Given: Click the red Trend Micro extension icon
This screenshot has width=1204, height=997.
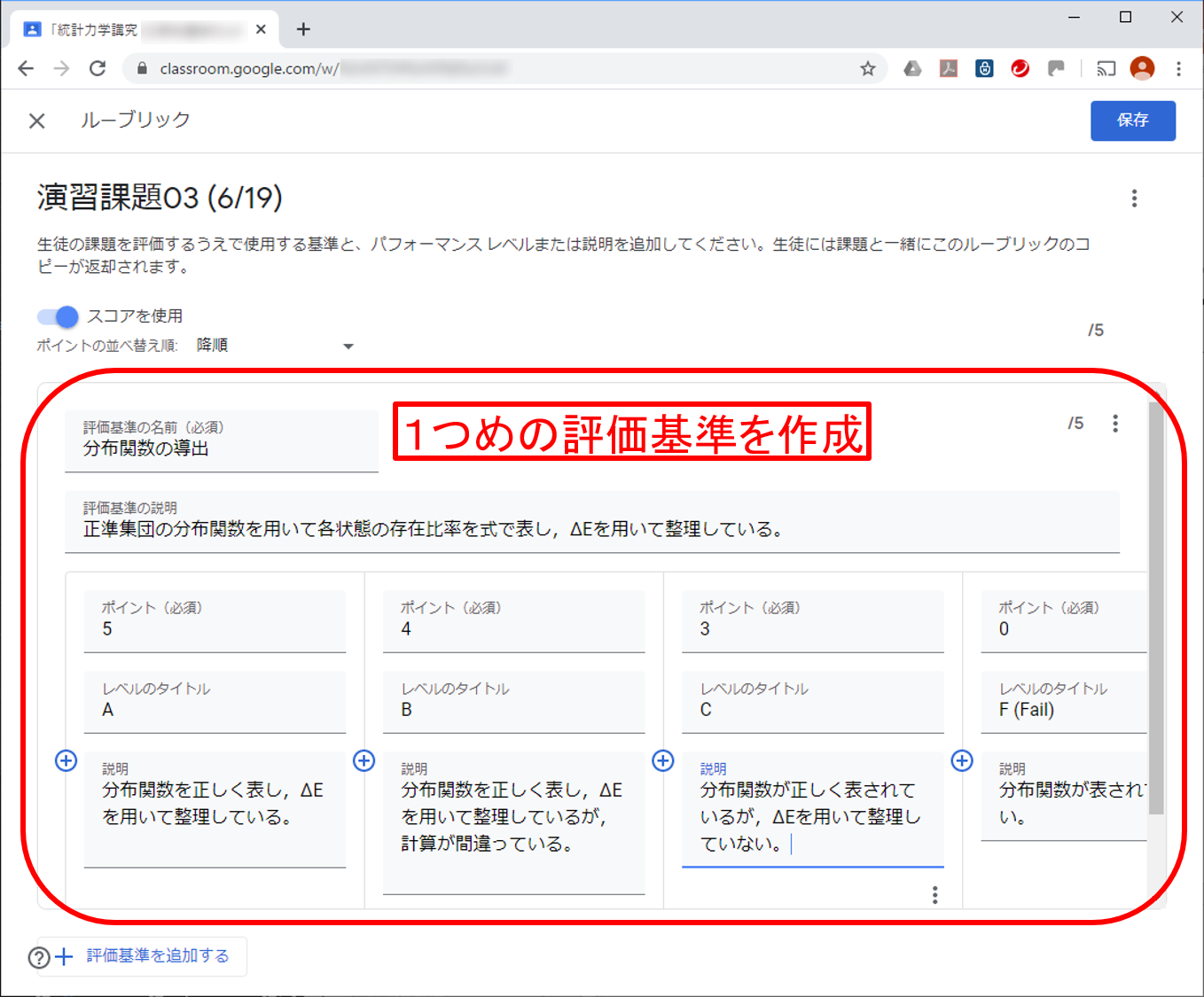Looking at the screenshot, I should (x=1020, y=68).
